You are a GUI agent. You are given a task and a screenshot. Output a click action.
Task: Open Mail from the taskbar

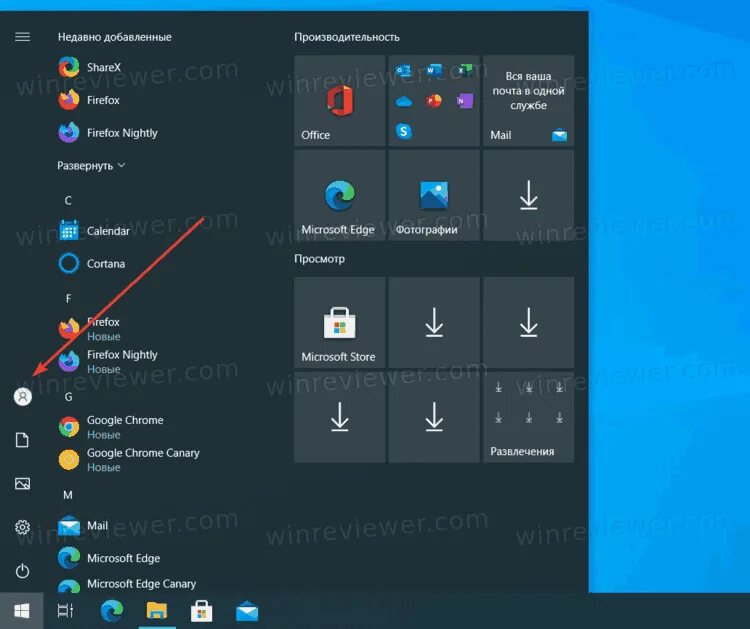pyautogui.click(x=247, y=611)
